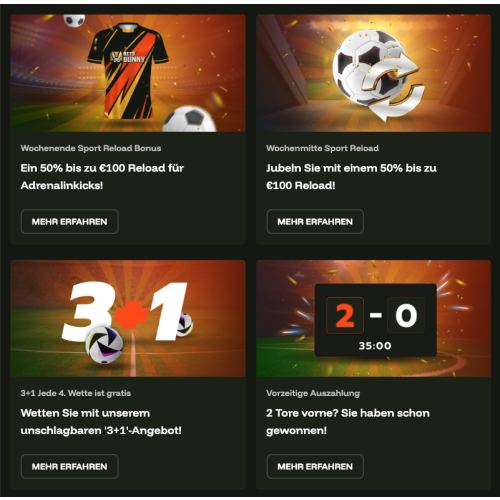
Task: Click the 35:00 match timer
Action: 375,346
